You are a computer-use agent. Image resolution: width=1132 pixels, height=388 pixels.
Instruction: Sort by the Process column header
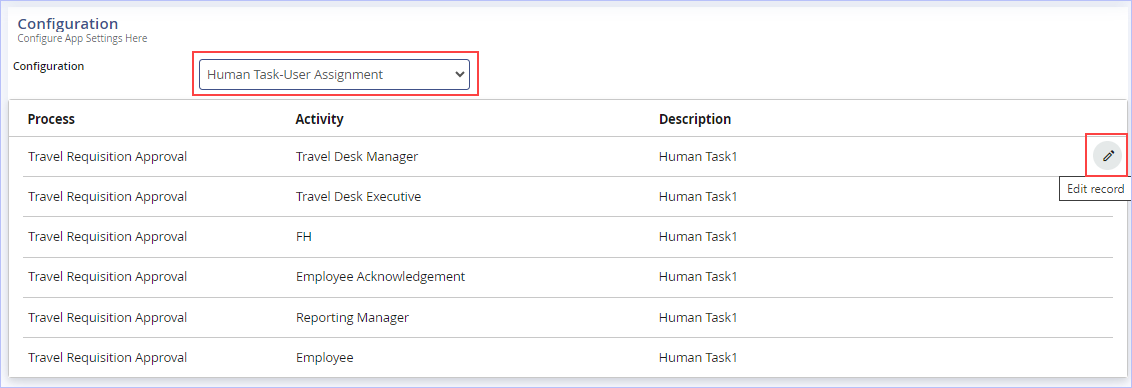click(x=51, y=119)
